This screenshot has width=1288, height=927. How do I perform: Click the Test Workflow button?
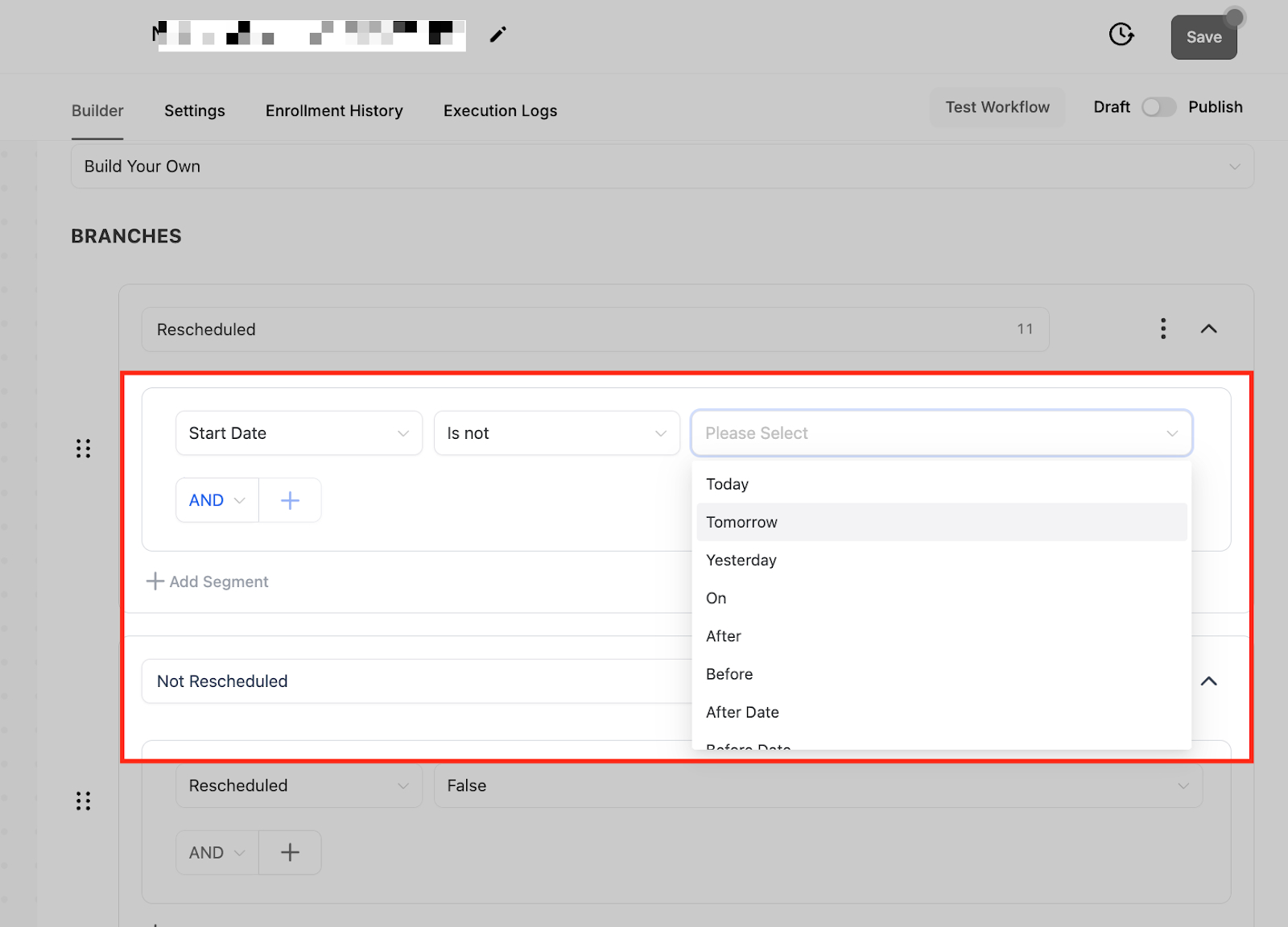[x=997, y=107]
